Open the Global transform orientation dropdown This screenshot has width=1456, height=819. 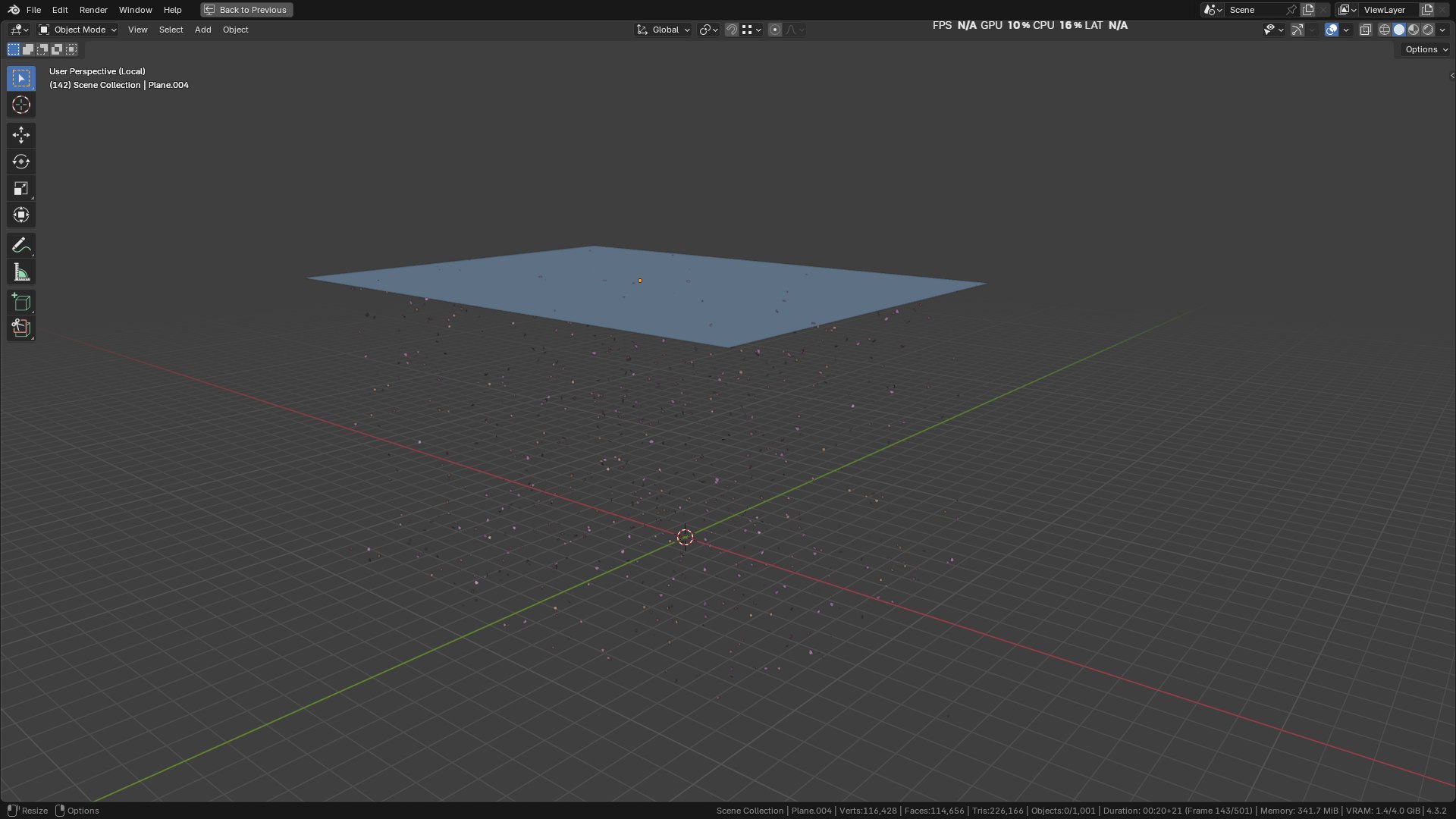point(664,30)
